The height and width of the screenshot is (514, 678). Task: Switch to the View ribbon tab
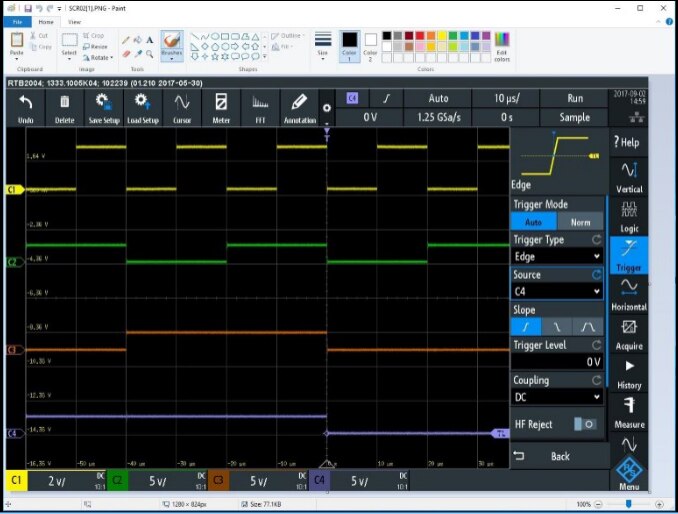click(x=74, y=21)
